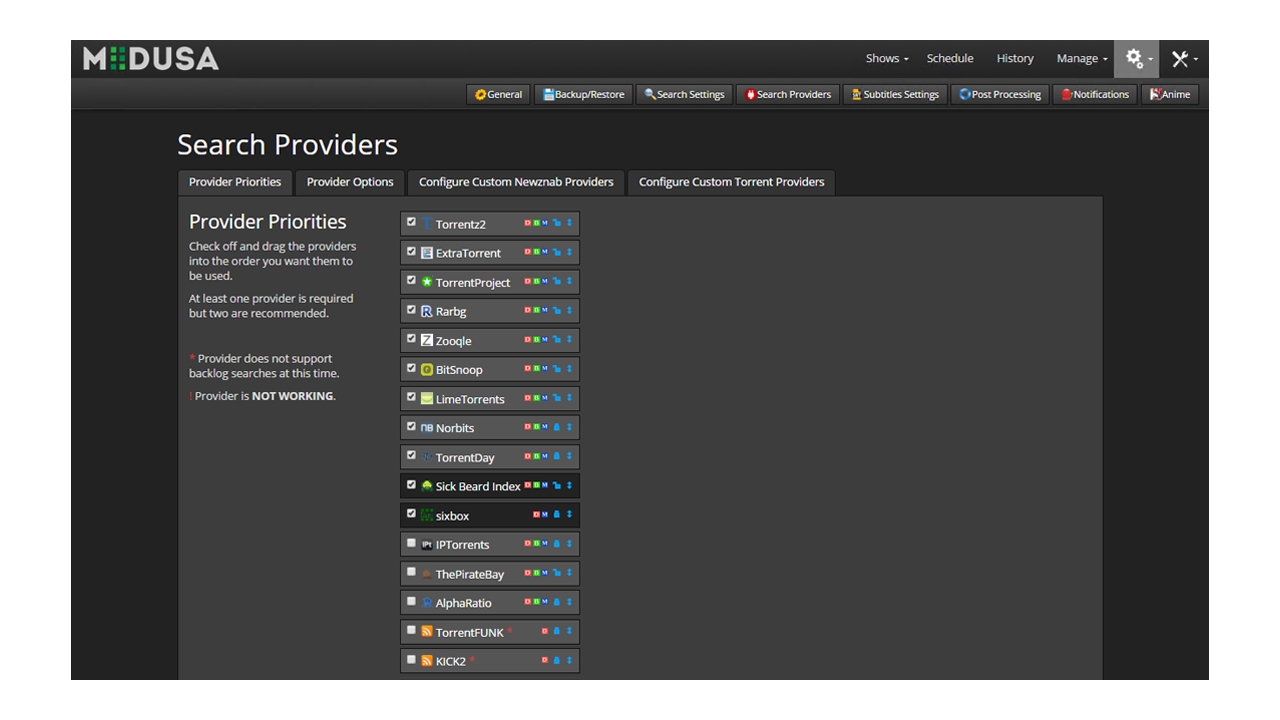Click the lock icon on the Norbits row

pyautogui.click(x=557, y=428)
